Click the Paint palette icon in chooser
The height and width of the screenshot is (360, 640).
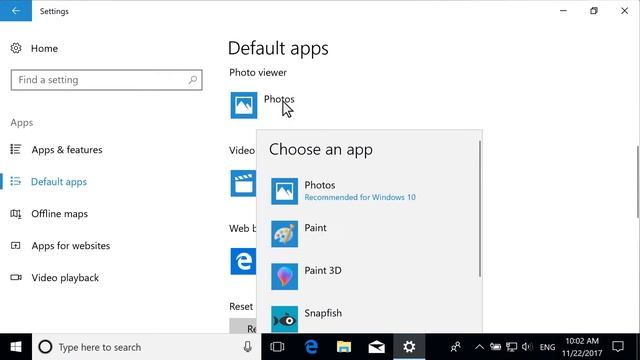click(x=284, y=234)
